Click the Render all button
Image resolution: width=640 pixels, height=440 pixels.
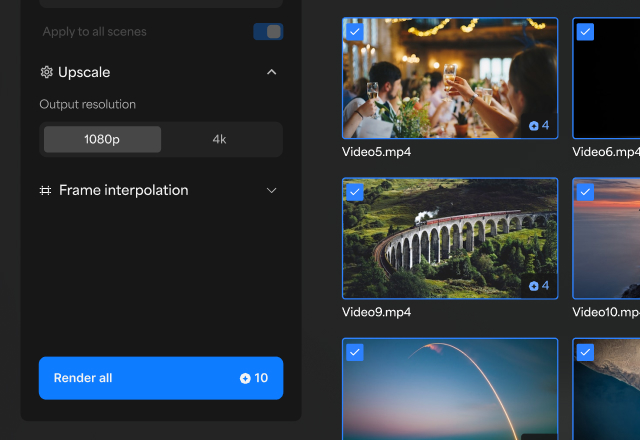point(161,378)
